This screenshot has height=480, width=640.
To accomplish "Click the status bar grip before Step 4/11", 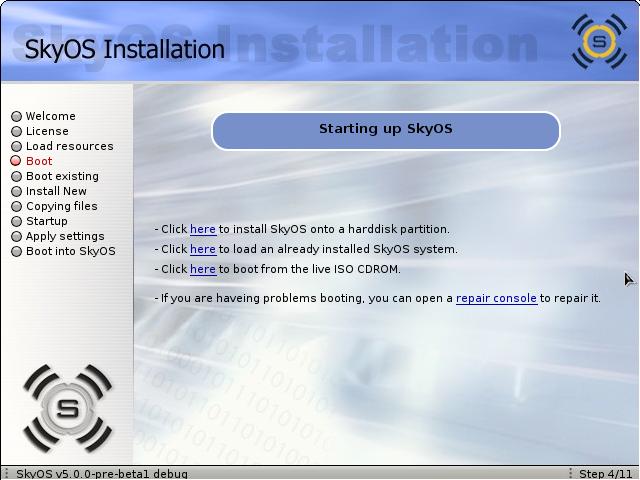I will [571, 473].
